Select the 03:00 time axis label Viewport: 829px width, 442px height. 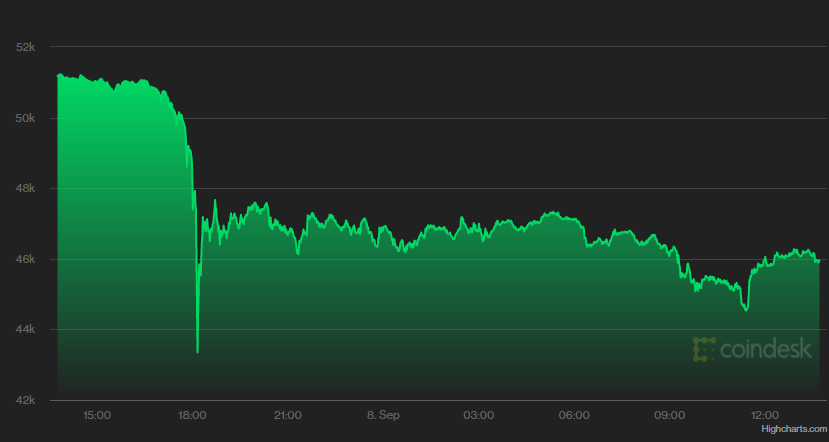pos(478,414)
